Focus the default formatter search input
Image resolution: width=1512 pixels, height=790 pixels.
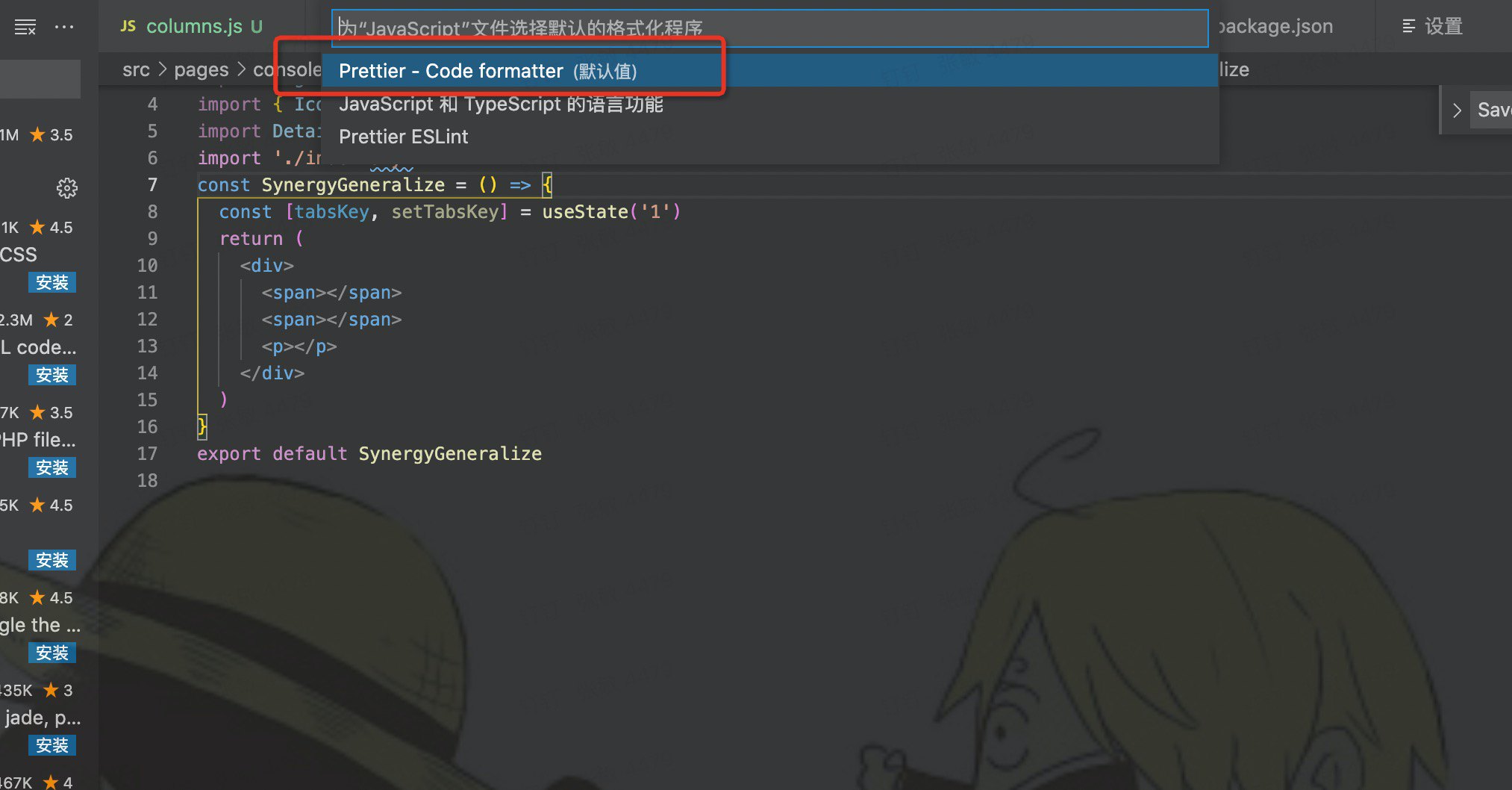click(769, 28)
